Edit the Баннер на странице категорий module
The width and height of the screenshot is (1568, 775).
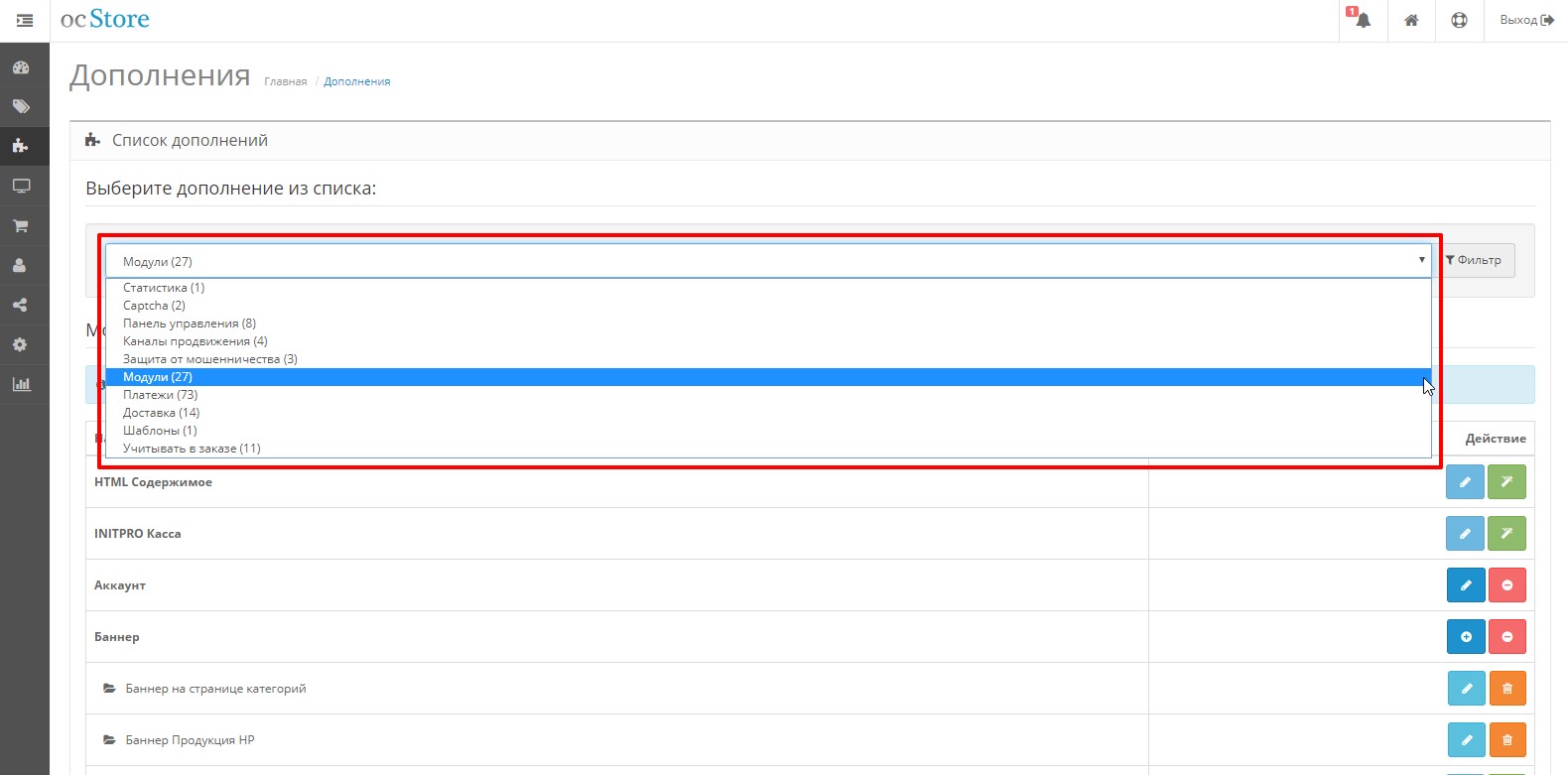(x=1466, y=689)
